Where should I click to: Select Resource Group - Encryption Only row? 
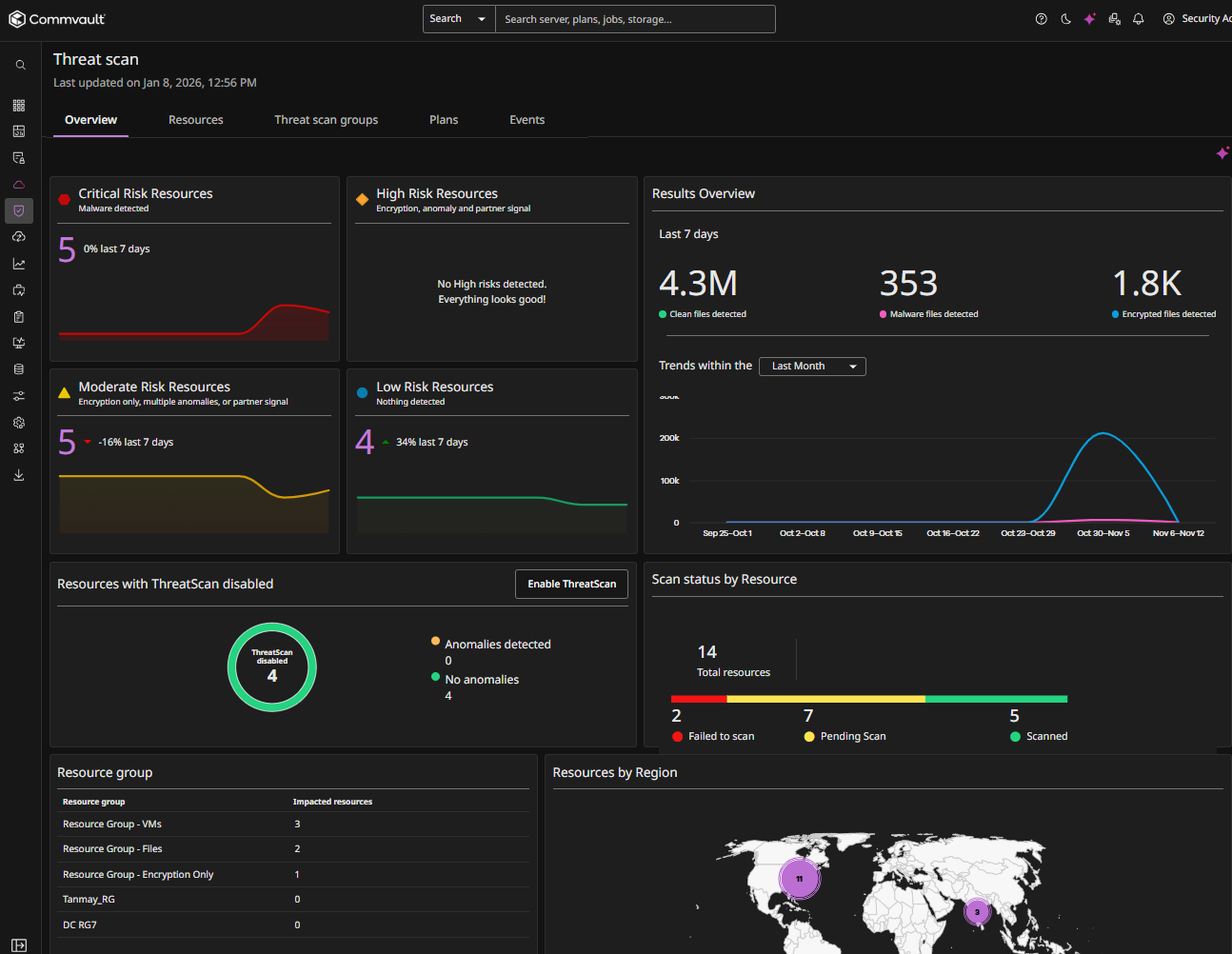point(292,875)
